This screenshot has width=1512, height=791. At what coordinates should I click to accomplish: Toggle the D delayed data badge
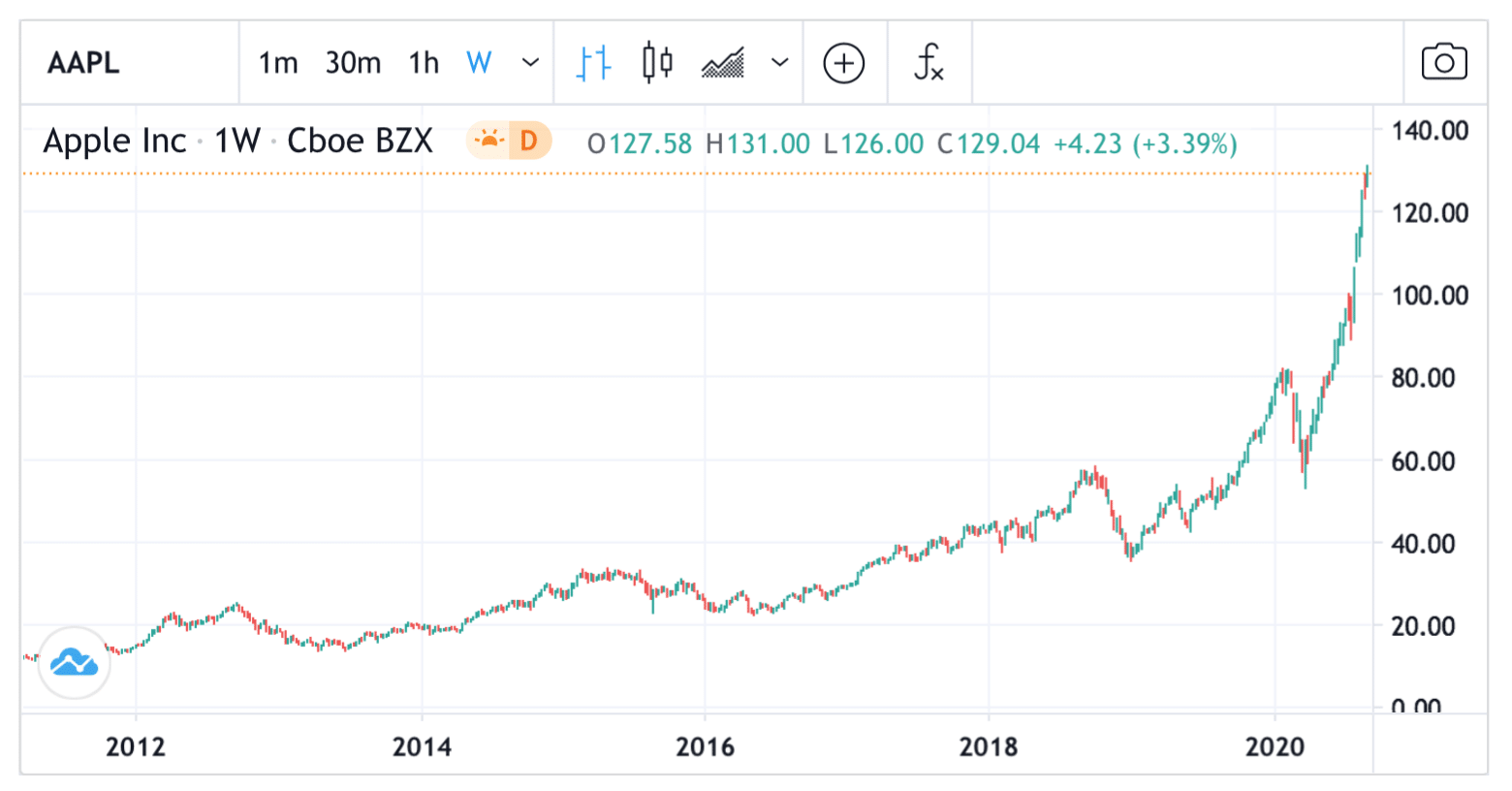point(529,141)
